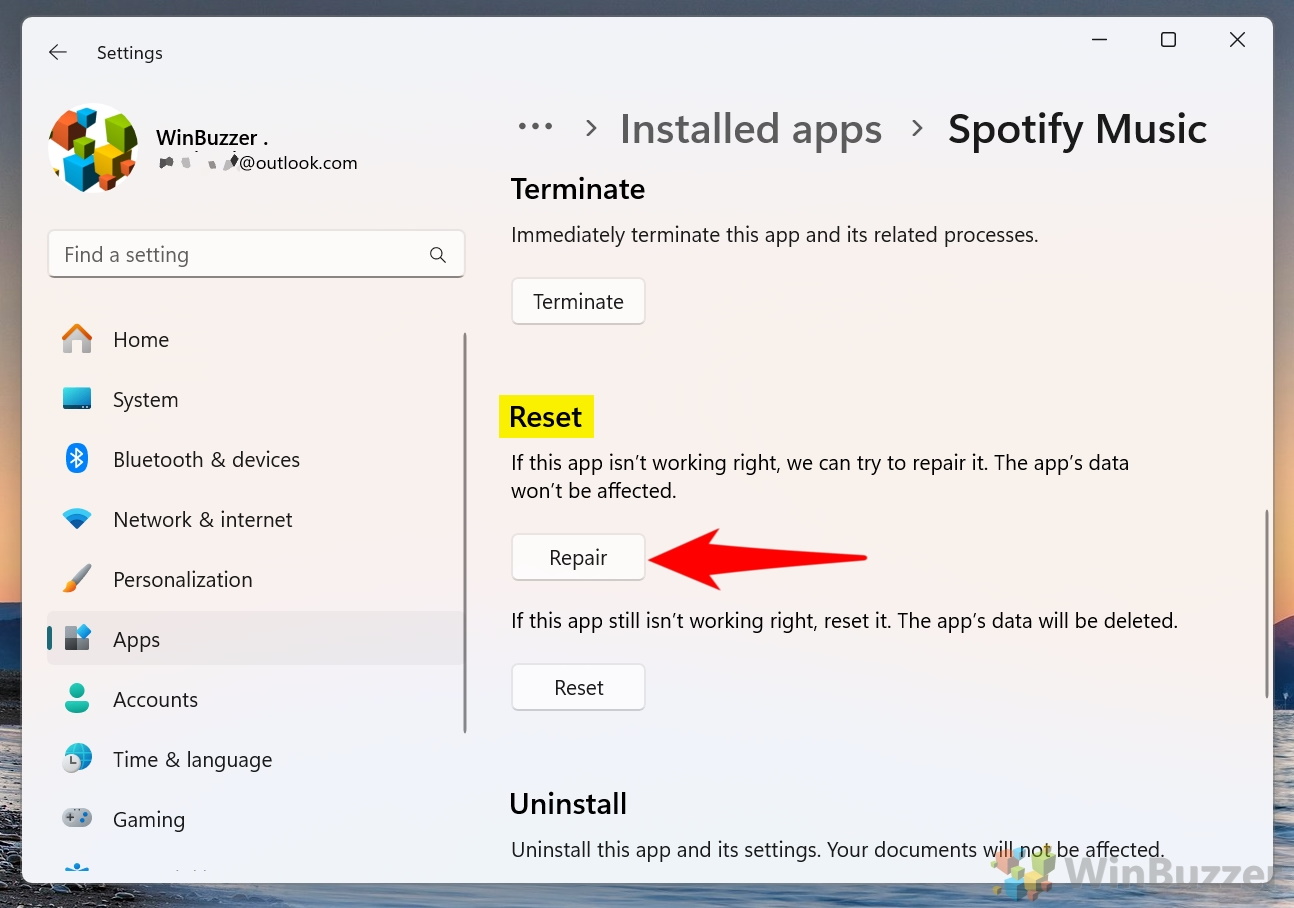Viewport: 1294px width, 908px height.
Task: Click the content area vertical scrollbar
Action: coord(1266,604)
